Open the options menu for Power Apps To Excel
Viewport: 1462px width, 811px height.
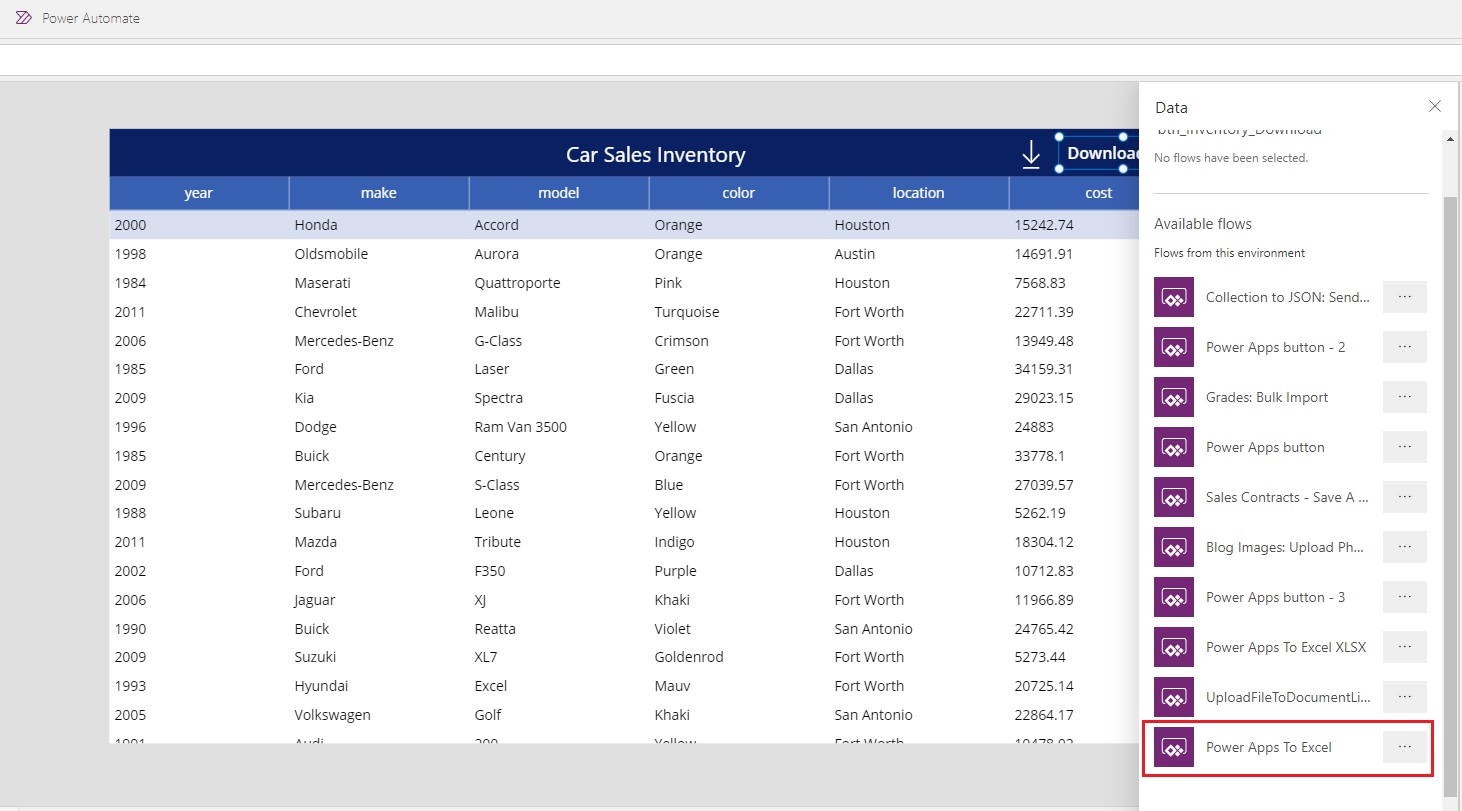point(1404,747)
